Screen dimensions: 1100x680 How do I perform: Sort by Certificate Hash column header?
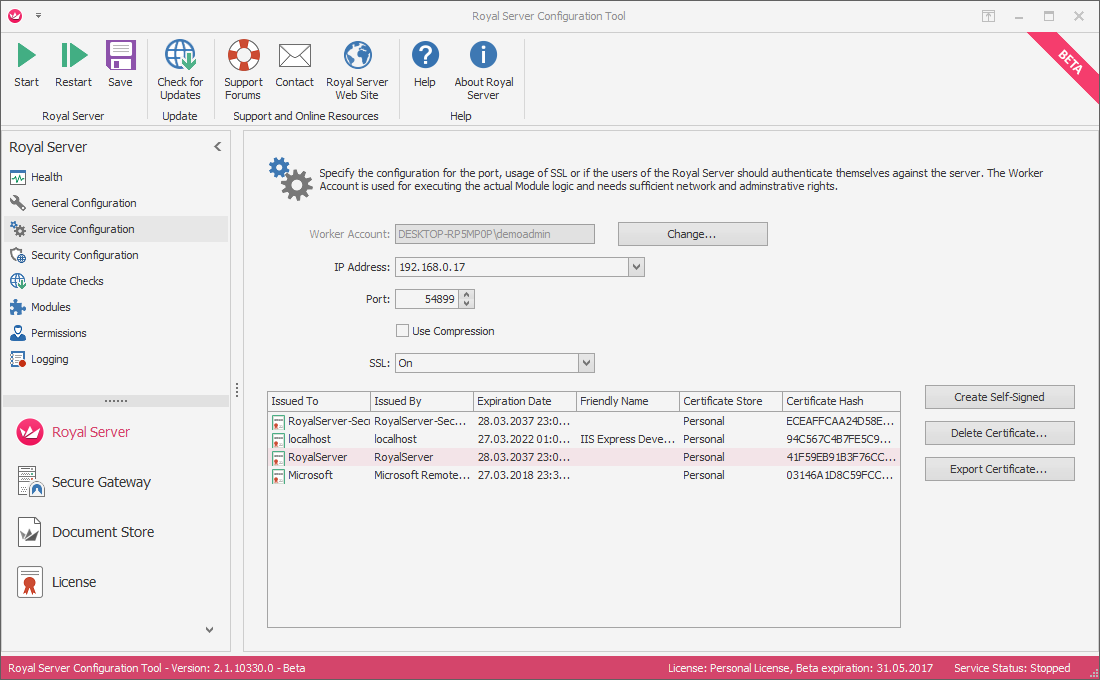tap(841, 401)
